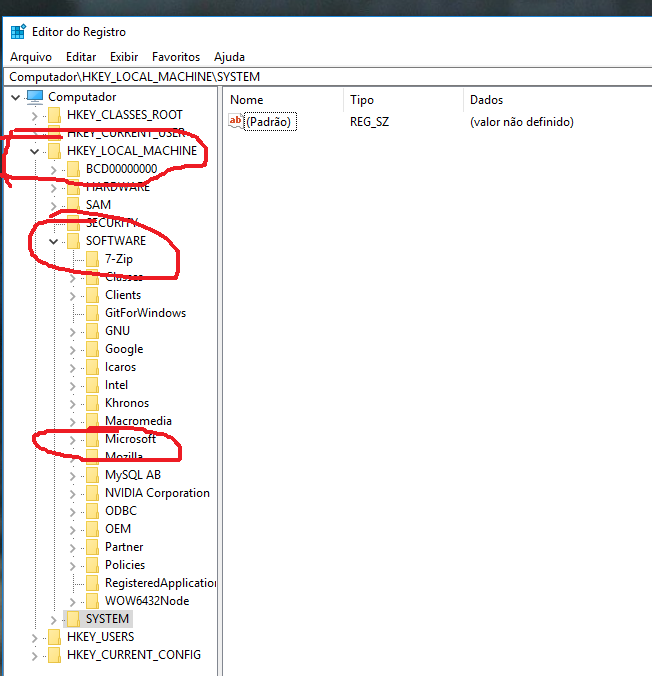Select the Policies folder icon
The width and height of the screenshot is (652, 676).
[x=92, y=565]
